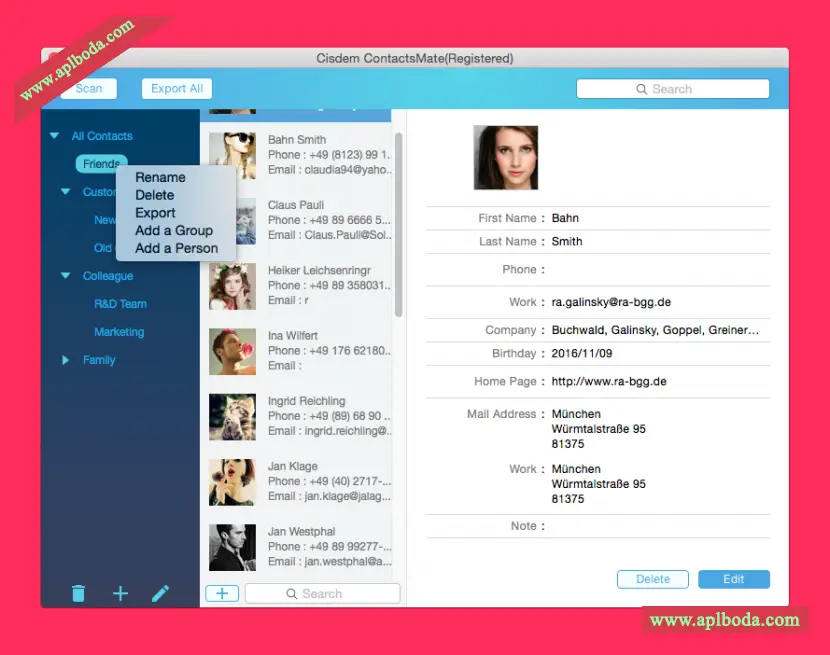Screen dimensions: 830x655
Task: Click the Edit button in the contact details
Action: 734,579
